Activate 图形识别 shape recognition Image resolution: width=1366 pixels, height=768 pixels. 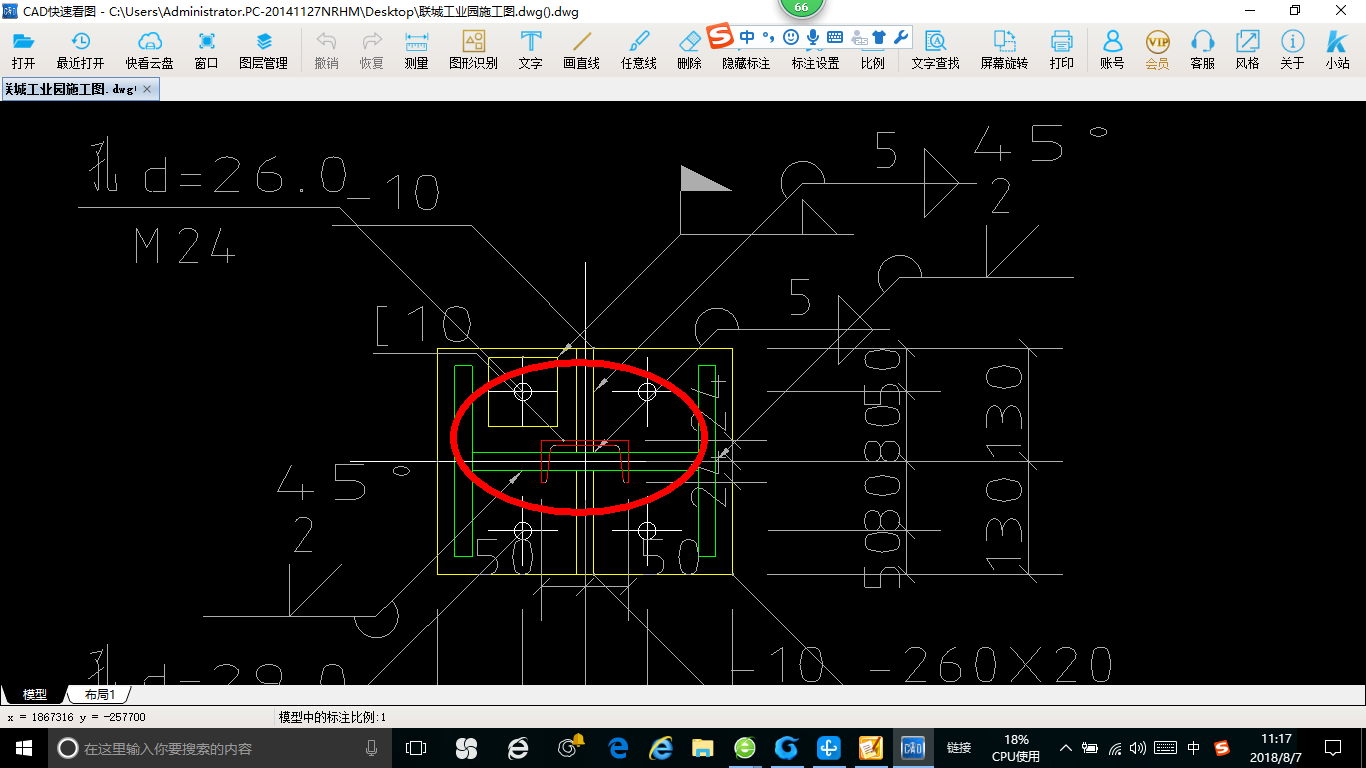click(x=473, y=49)
